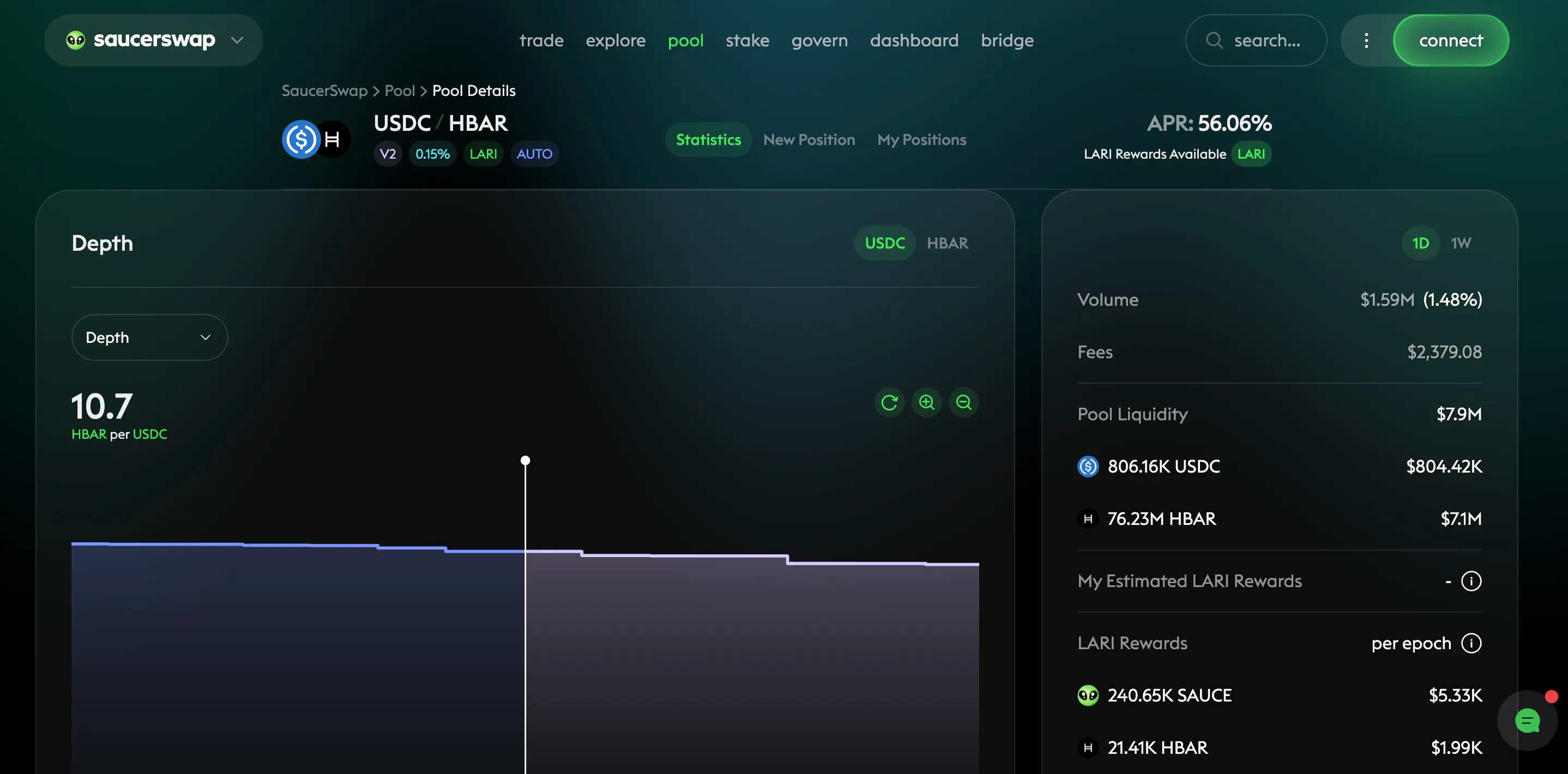This screenshot has height=774, width=1568.
Task: Follow the Pool breadcrumb link
Action: tap(399, 90)
